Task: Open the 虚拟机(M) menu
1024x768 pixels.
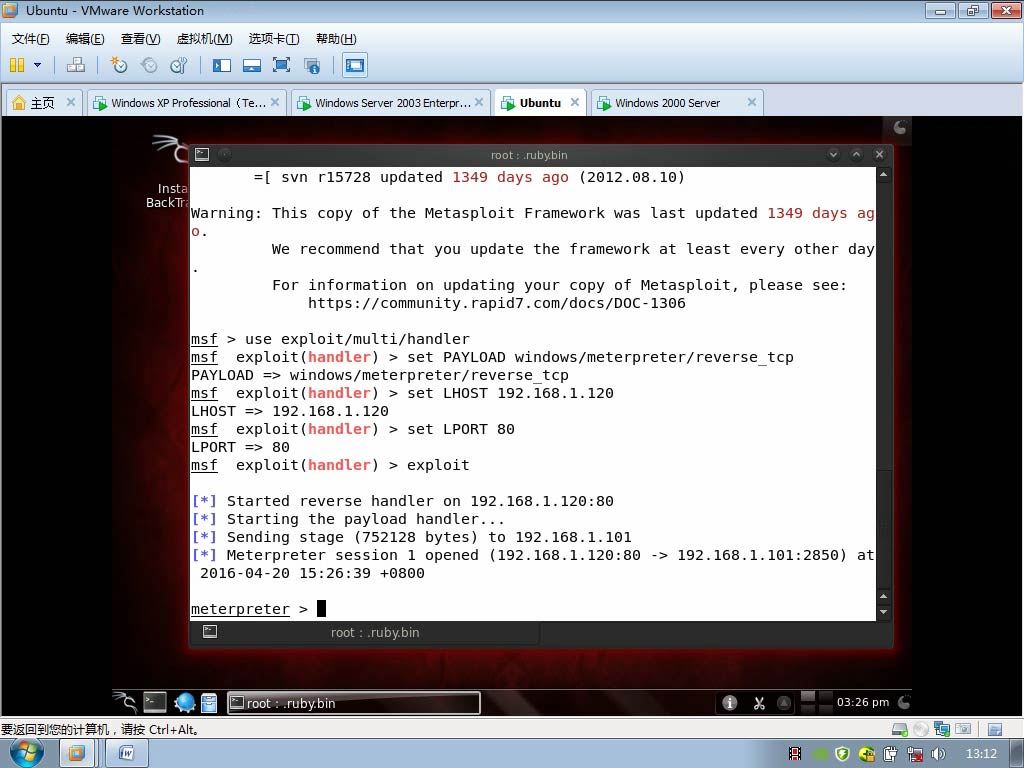Action: coord(204,39)
